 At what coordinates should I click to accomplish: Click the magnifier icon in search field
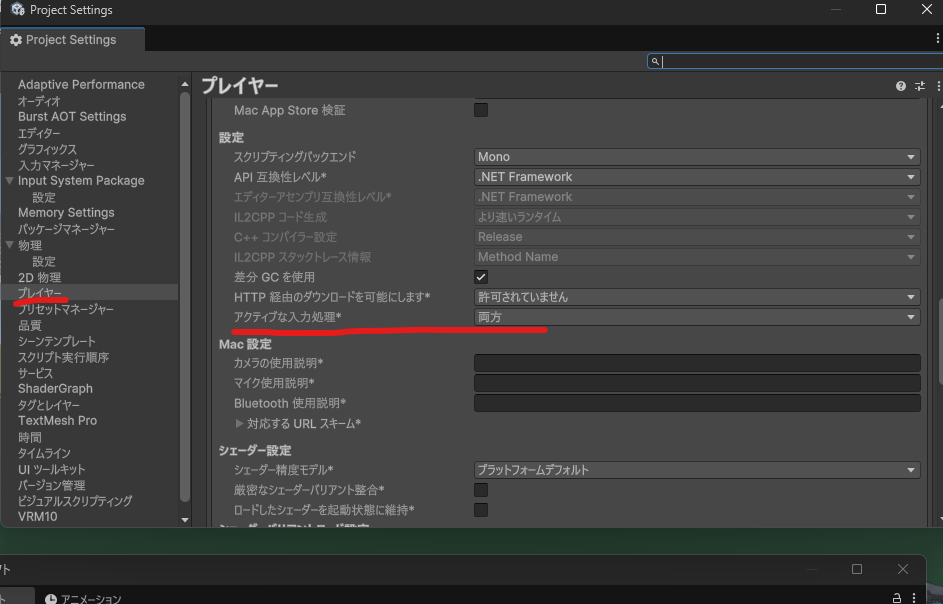(x=655, y=62)
